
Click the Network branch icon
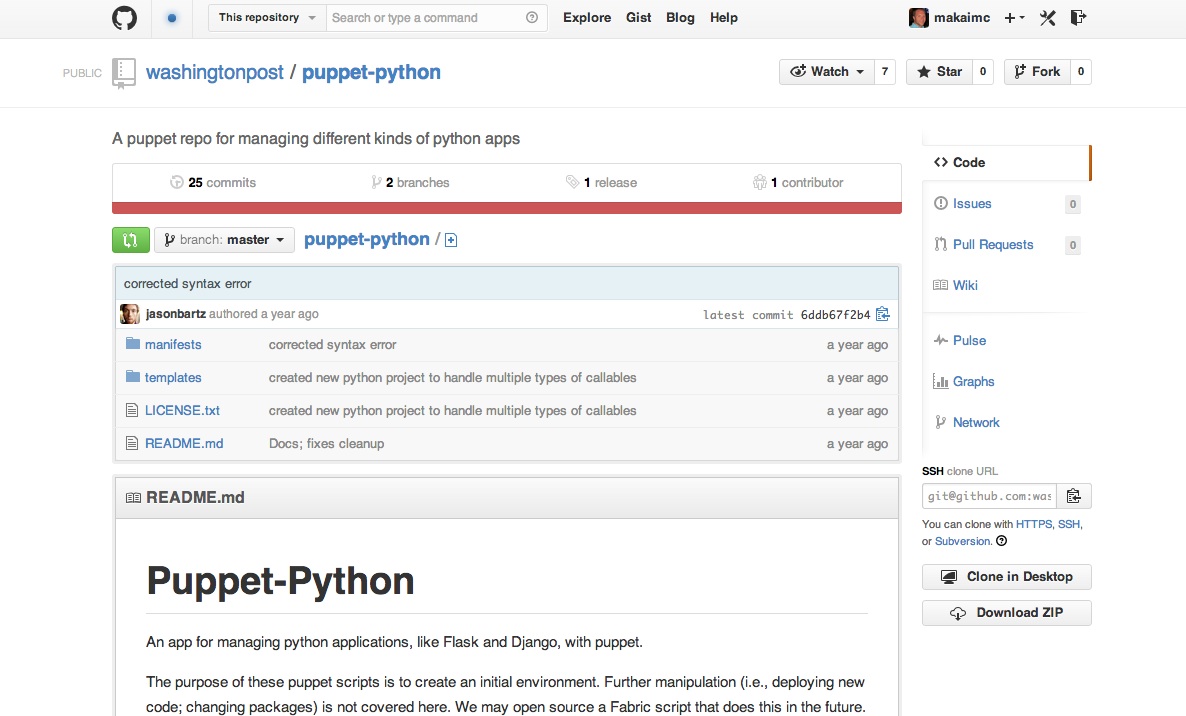940,422
